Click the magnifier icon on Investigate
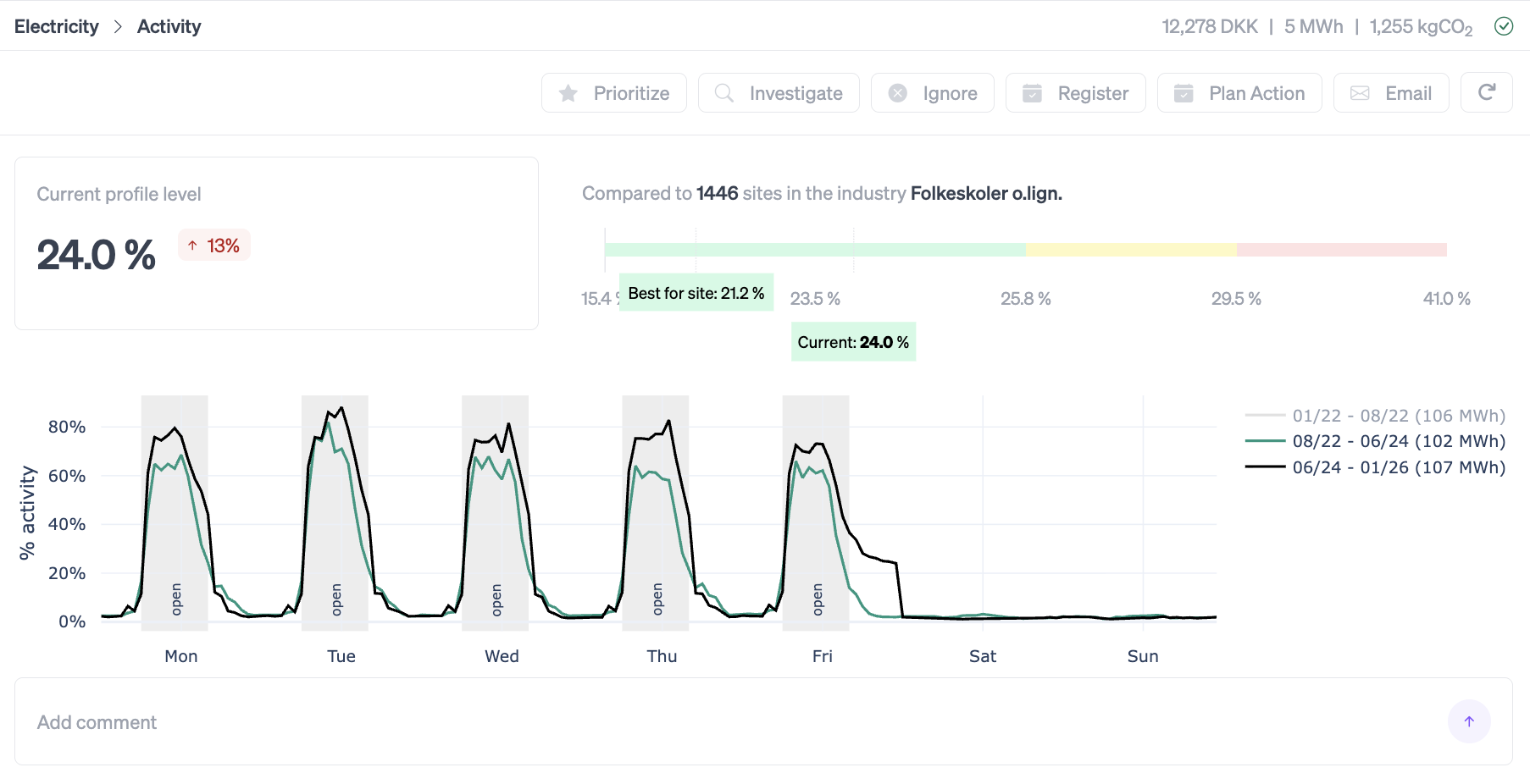The width and height of the screenshot is (1530, 784). point(724,93)
